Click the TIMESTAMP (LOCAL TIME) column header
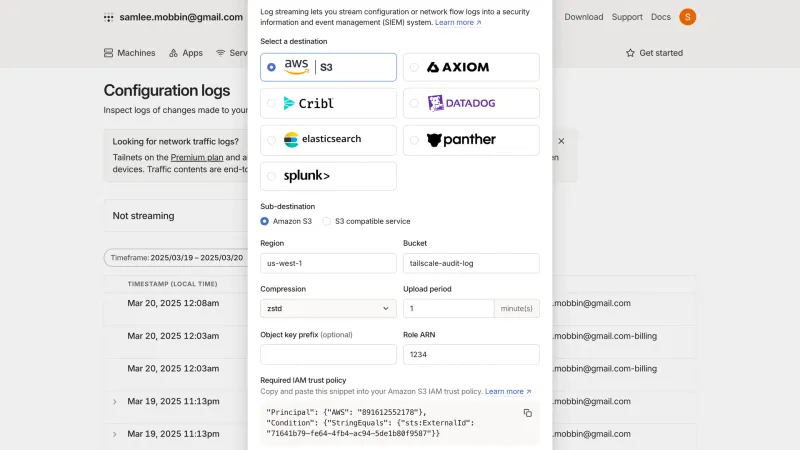 (x=172, y=284)
